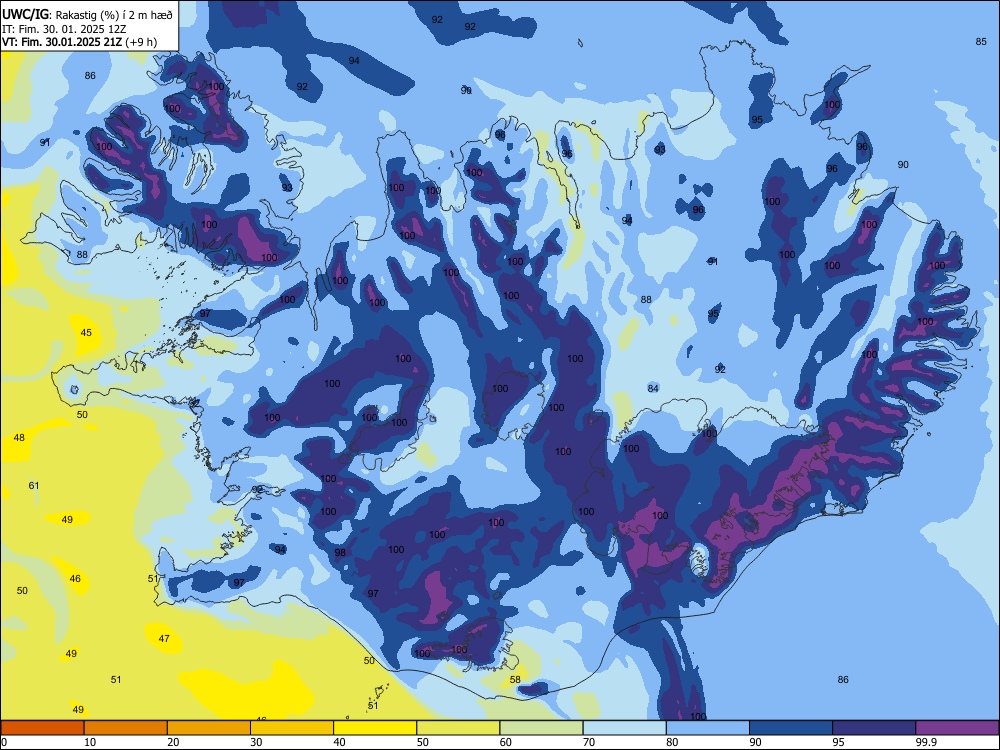
Task: Click the '98' humidity value on the map
Action: coord(340,552)
